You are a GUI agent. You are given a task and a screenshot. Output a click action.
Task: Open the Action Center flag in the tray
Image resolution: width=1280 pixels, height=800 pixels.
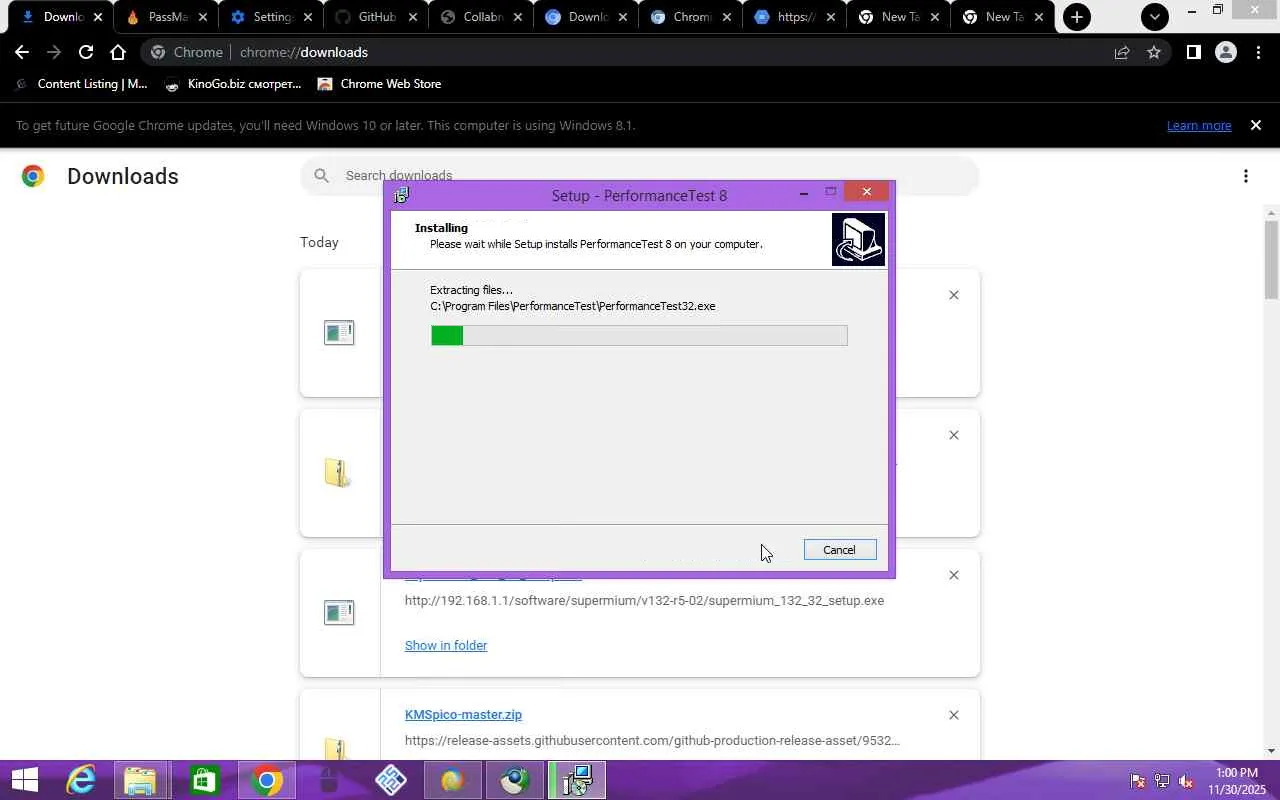pos(1138,781)
